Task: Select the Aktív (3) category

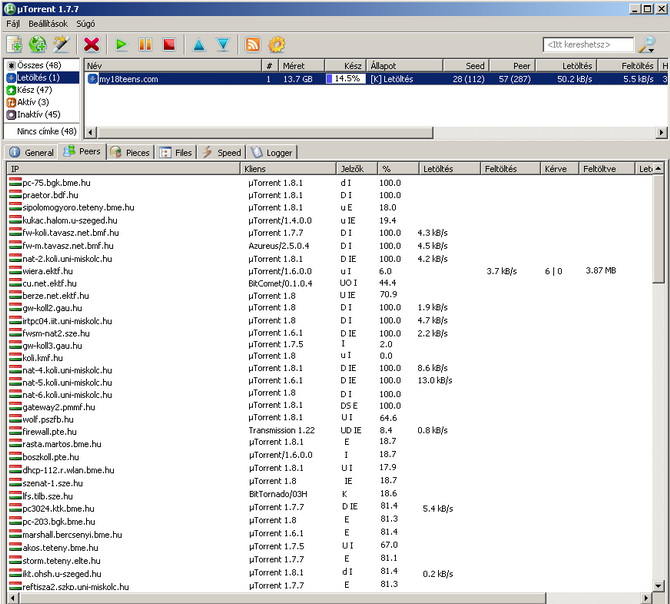Action: [28, 102]
